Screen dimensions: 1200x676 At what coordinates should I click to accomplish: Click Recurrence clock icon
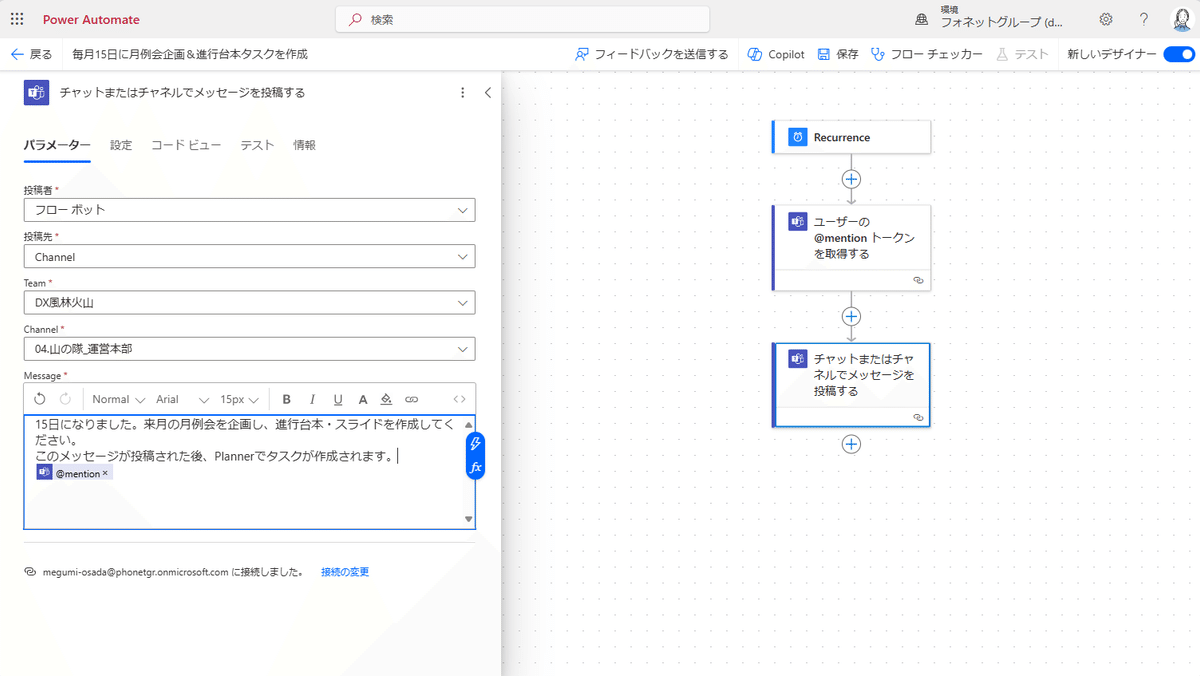[797, 137]
